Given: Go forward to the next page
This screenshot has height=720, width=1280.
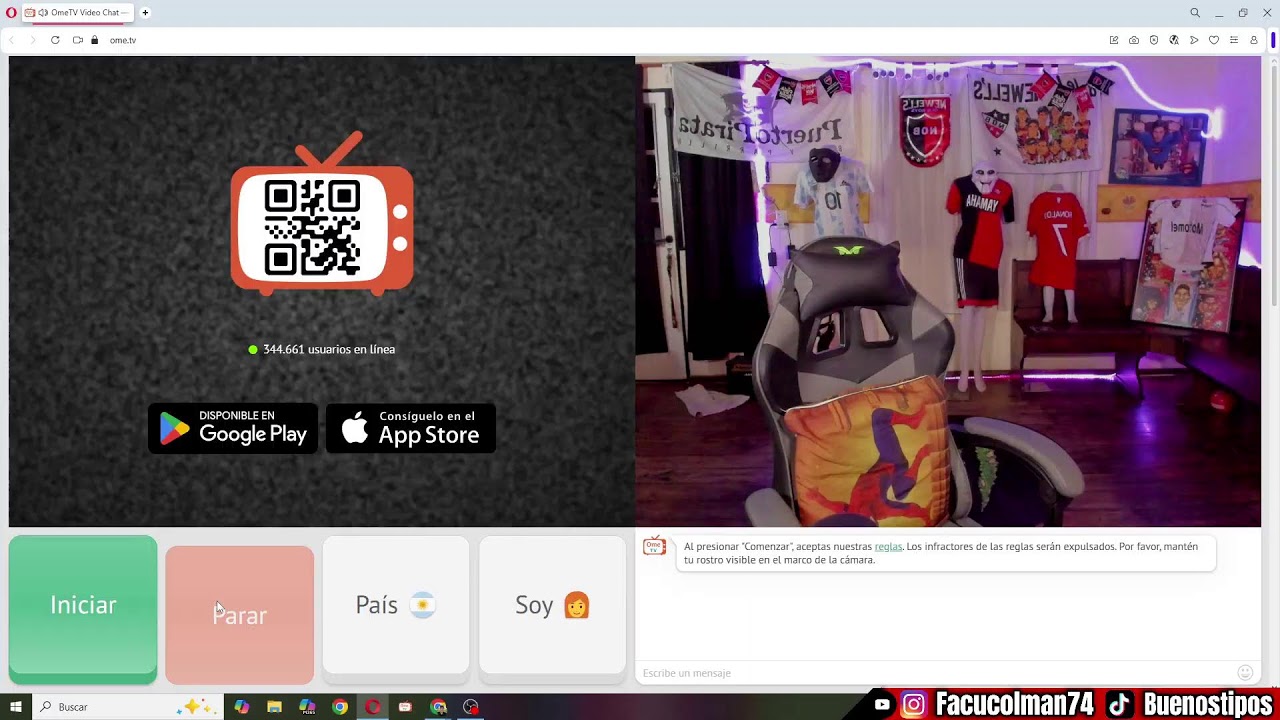Looking at the screenshot, I should [x=32, y=40].
